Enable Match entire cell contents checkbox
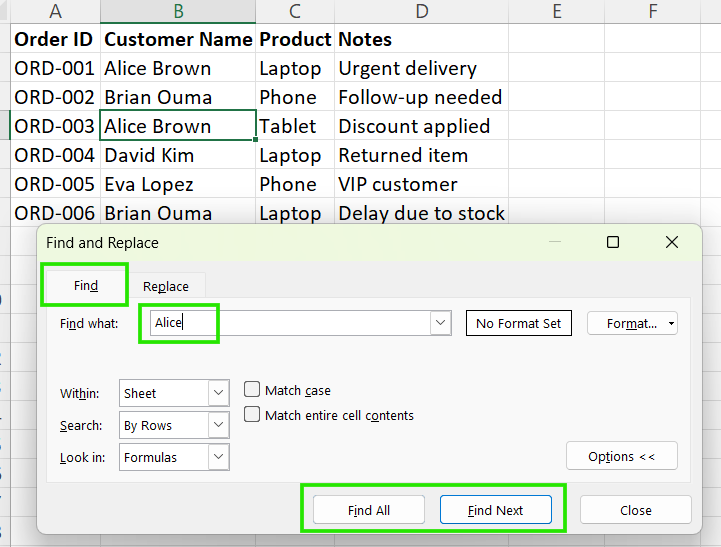The image size is (721, 547). 252,414
